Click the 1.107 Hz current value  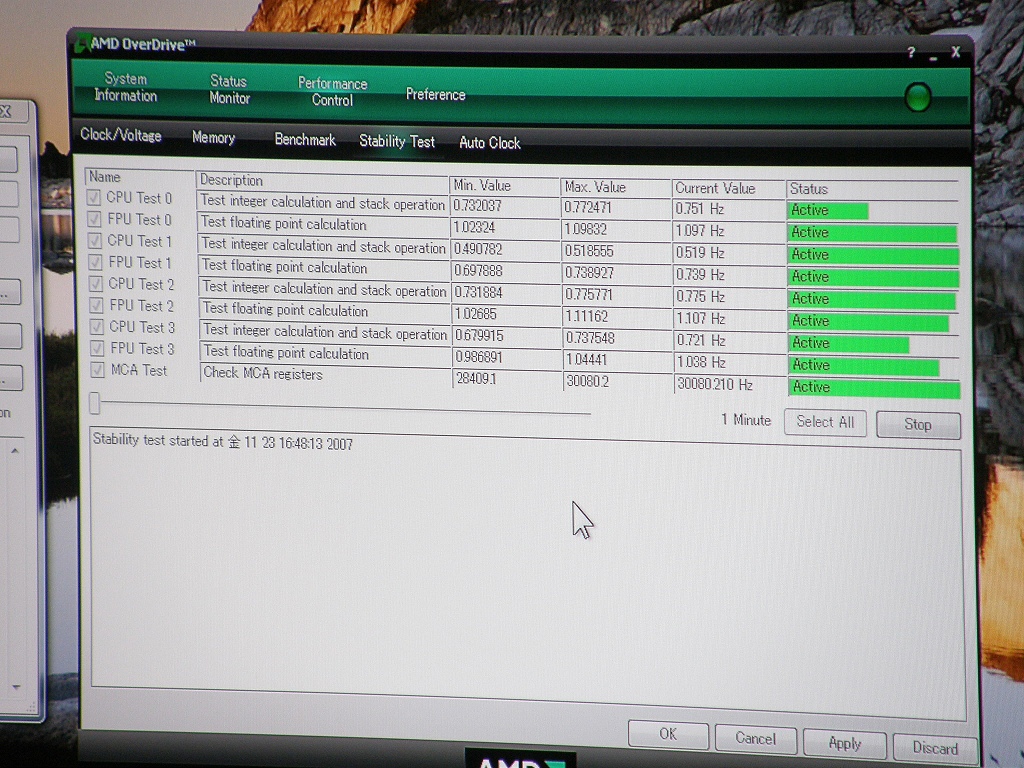tap(701, 319)
